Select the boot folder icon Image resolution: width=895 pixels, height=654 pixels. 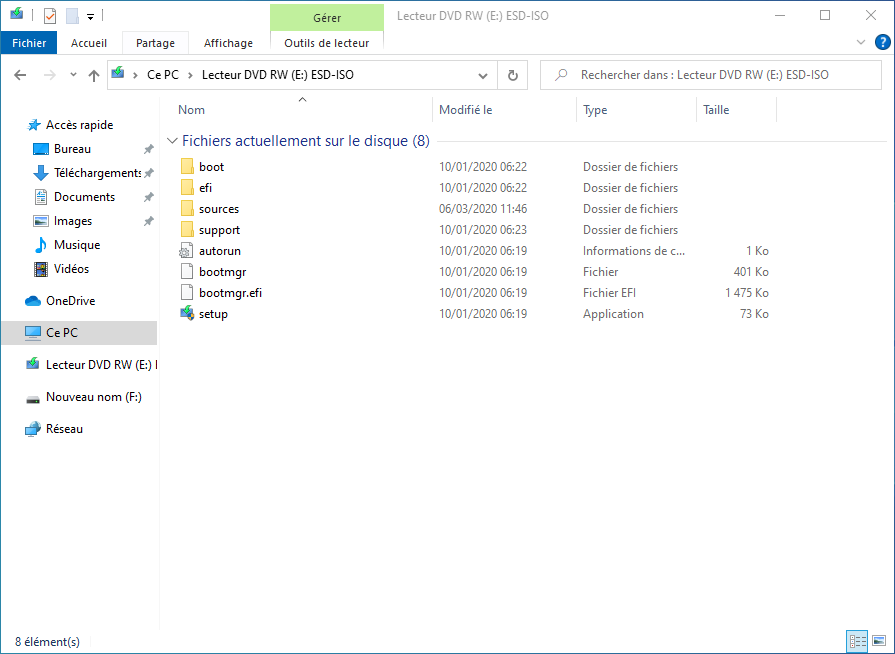coord(187,167)
